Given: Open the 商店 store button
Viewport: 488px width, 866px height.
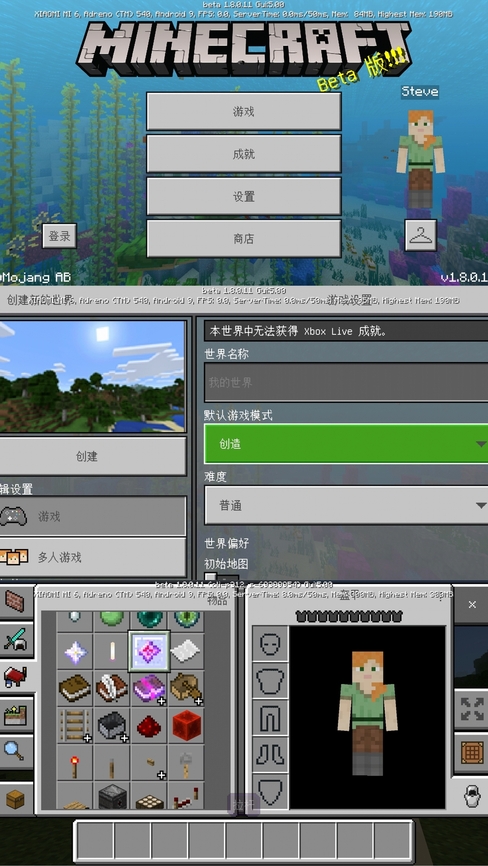Looking at the screenshot, I should pos(243,239).
